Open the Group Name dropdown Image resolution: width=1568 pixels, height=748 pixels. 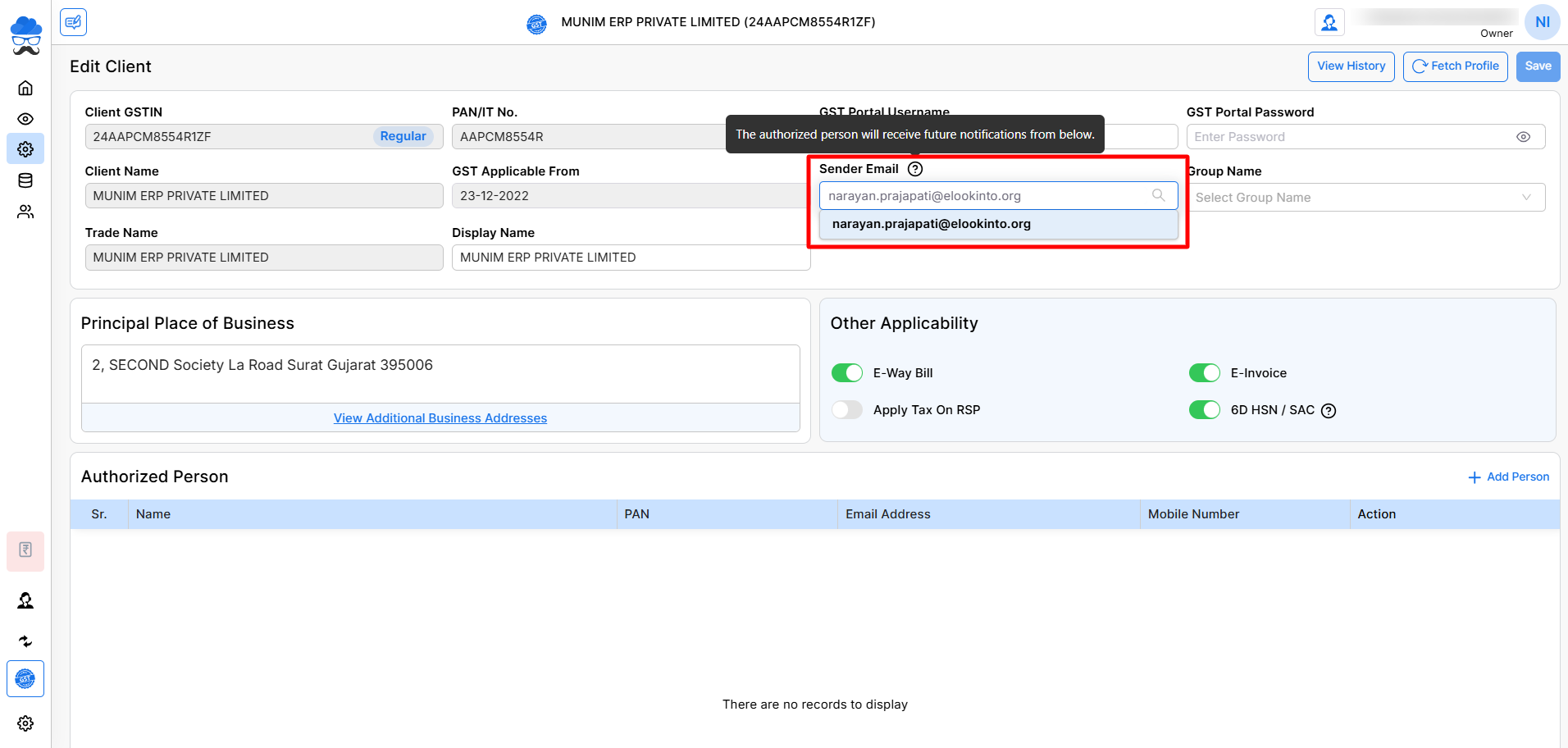(1365, 198)
